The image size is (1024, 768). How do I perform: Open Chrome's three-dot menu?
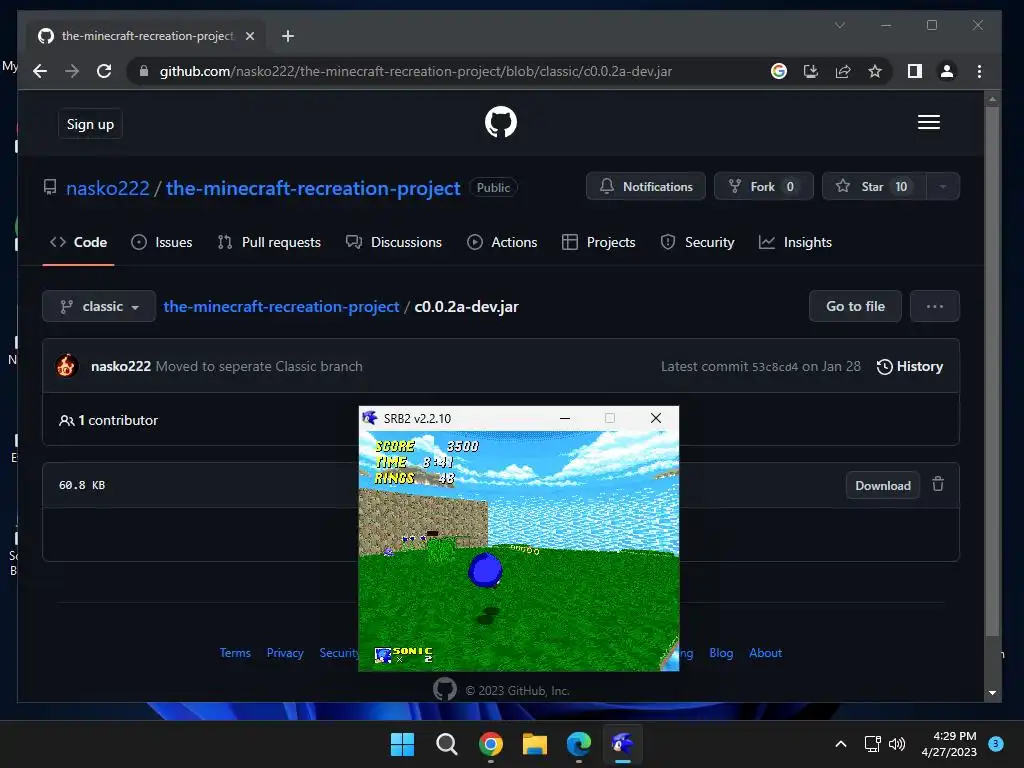pos(979,71)
